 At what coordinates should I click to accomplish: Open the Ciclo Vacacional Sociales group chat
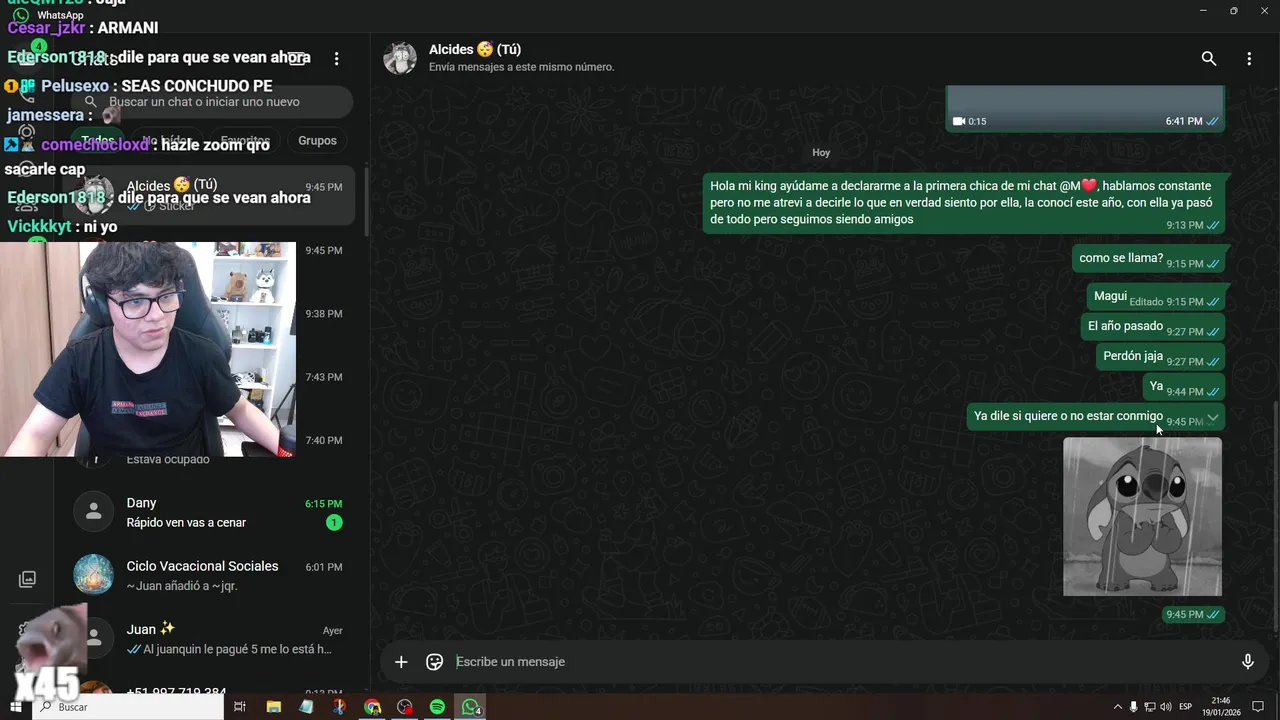coord(208,575)
